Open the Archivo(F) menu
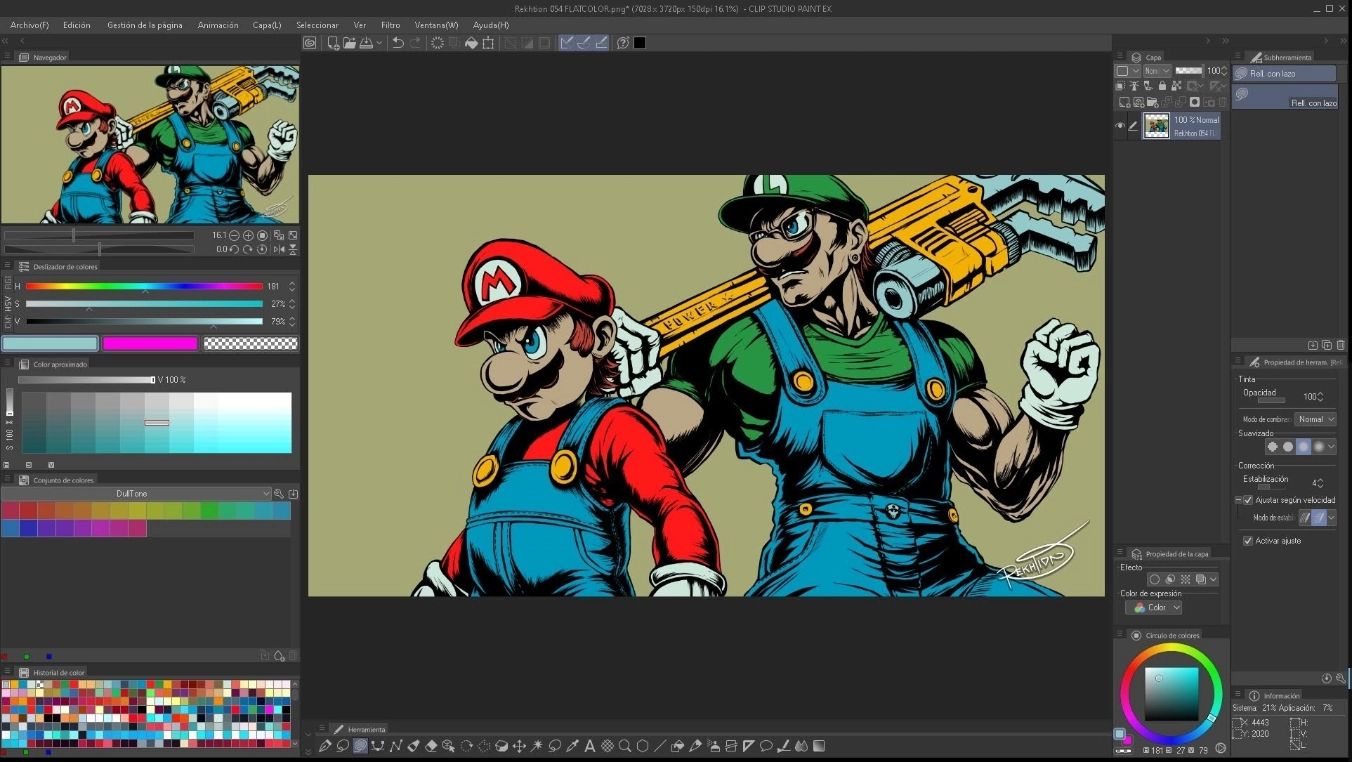Screen dimensions: 1352x762 click(x=30, y=25)
